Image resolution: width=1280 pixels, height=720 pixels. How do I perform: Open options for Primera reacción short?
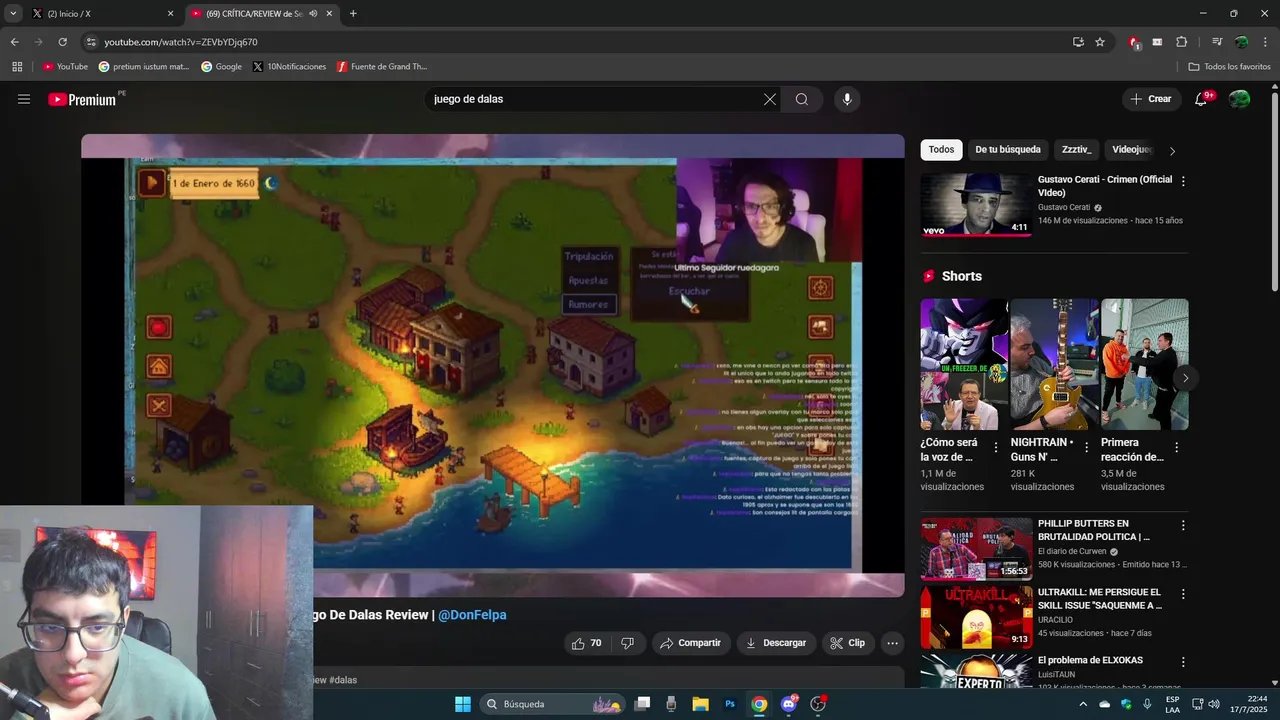(x=1176, y=448)
